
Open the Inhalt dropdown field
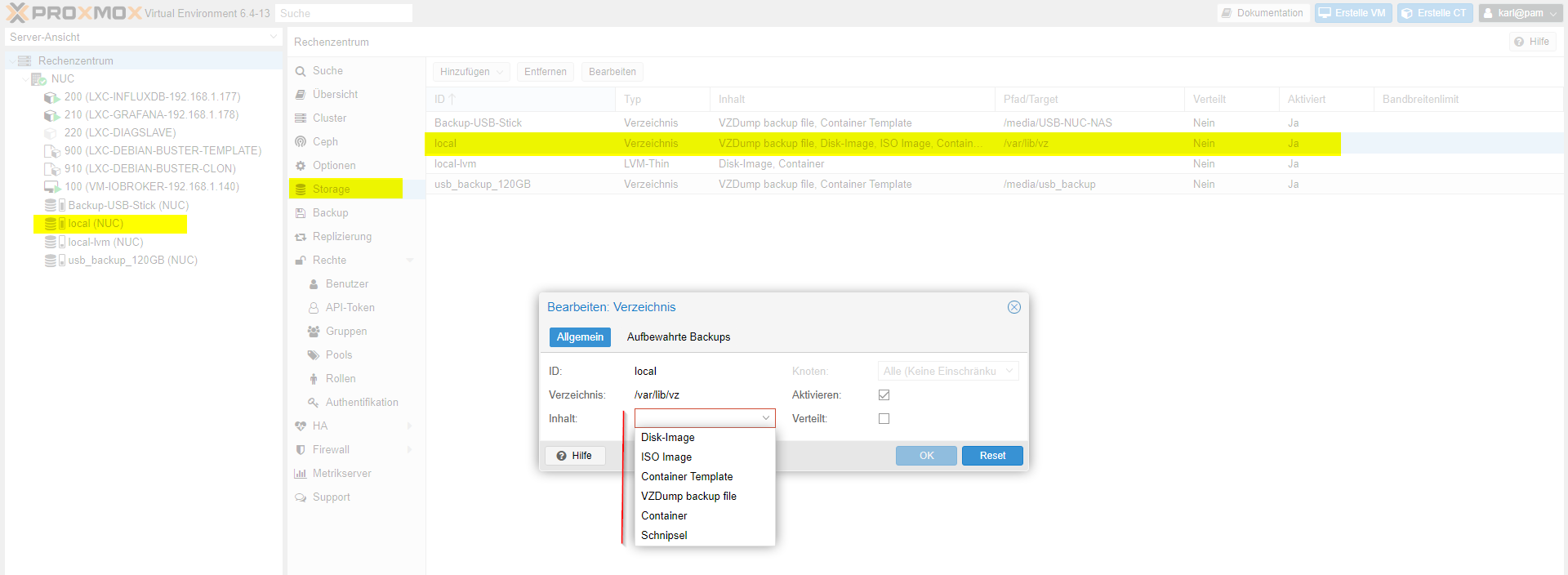705,418
